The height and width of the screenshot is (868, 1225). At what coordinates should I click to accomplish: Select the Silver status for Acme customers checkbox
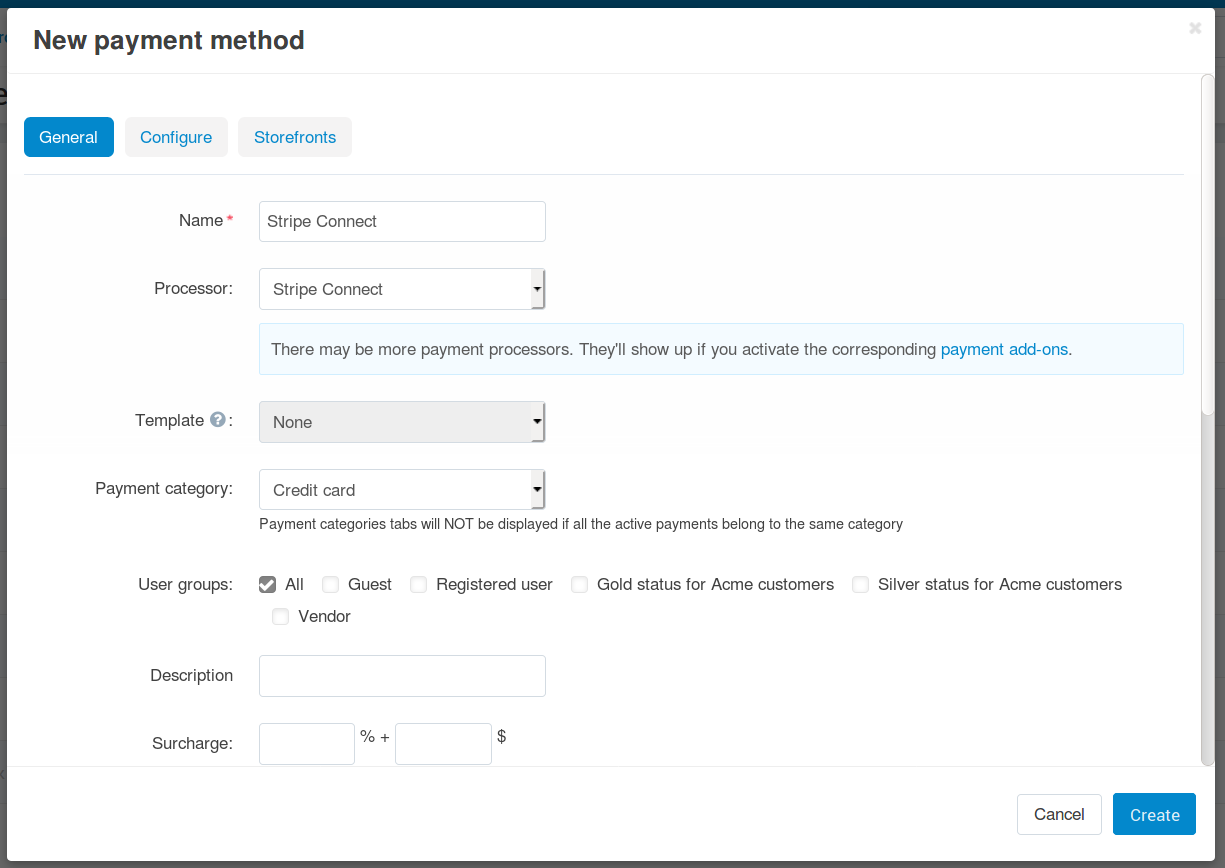pos(860,585)
